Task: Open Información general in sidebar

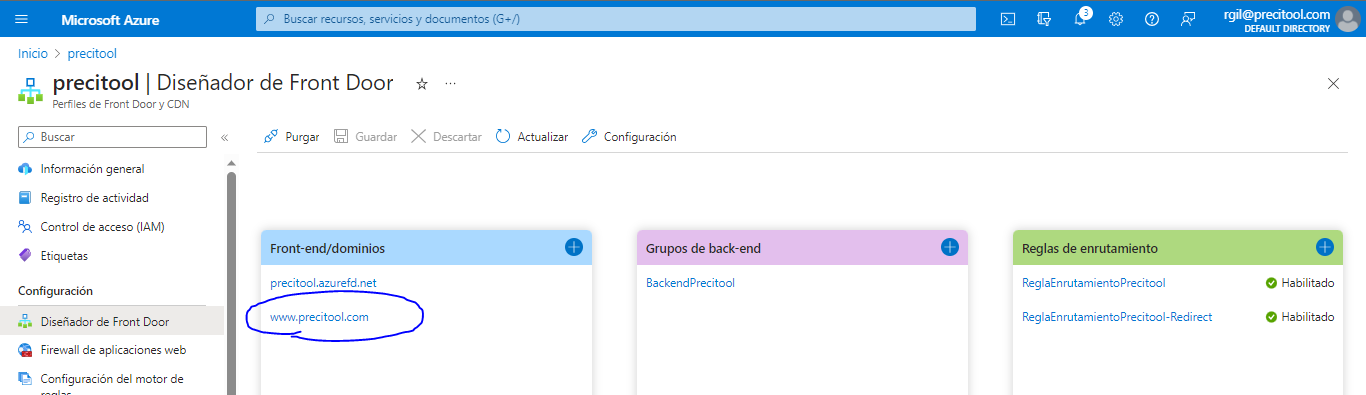Action: (x=92, y=169)
